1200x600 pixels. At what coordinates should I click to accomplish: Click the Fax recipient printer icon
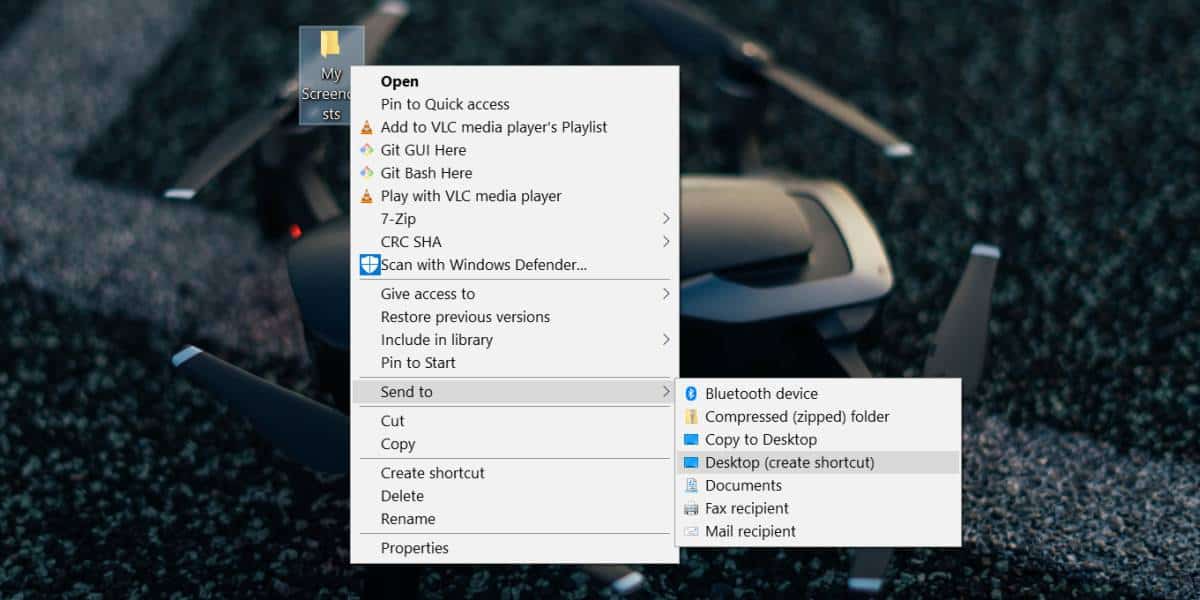click(691, 509)
